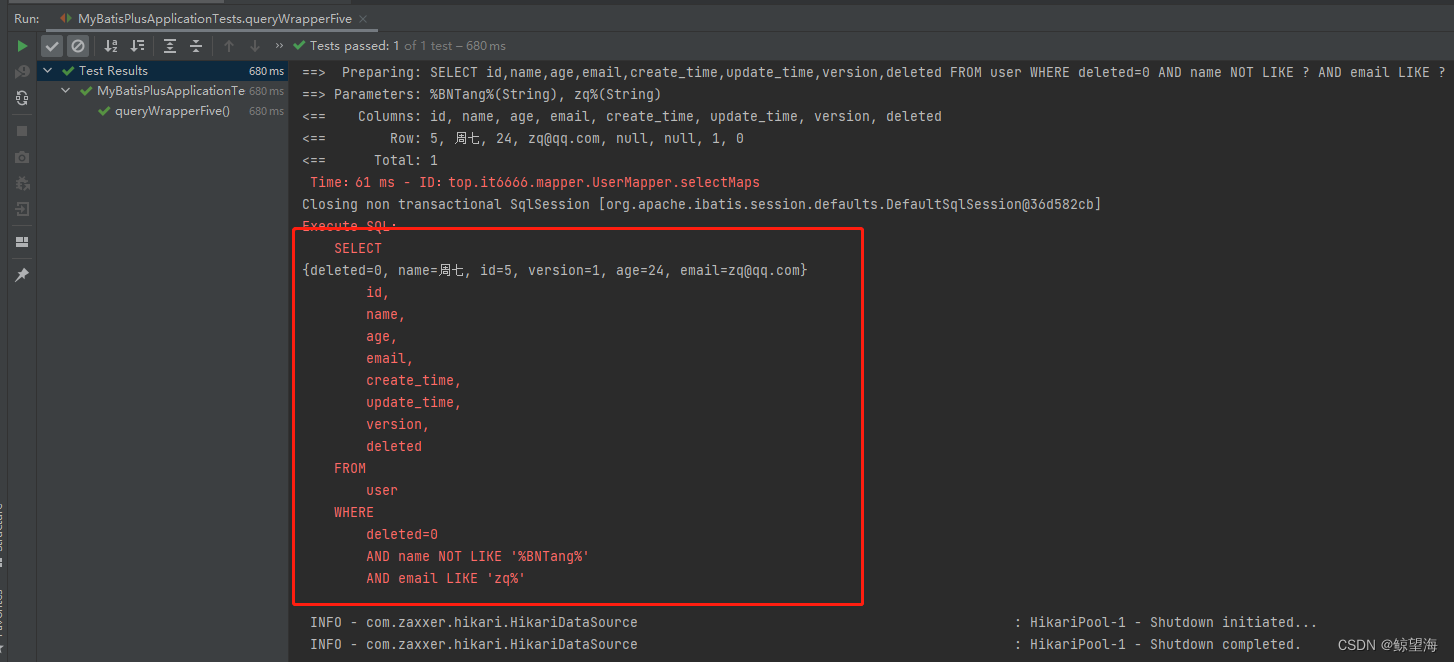This screenshot has width=1454, height=662.
Task: Go to next failed test arrow
Action: pyautogui.click(x=255, y=46)
